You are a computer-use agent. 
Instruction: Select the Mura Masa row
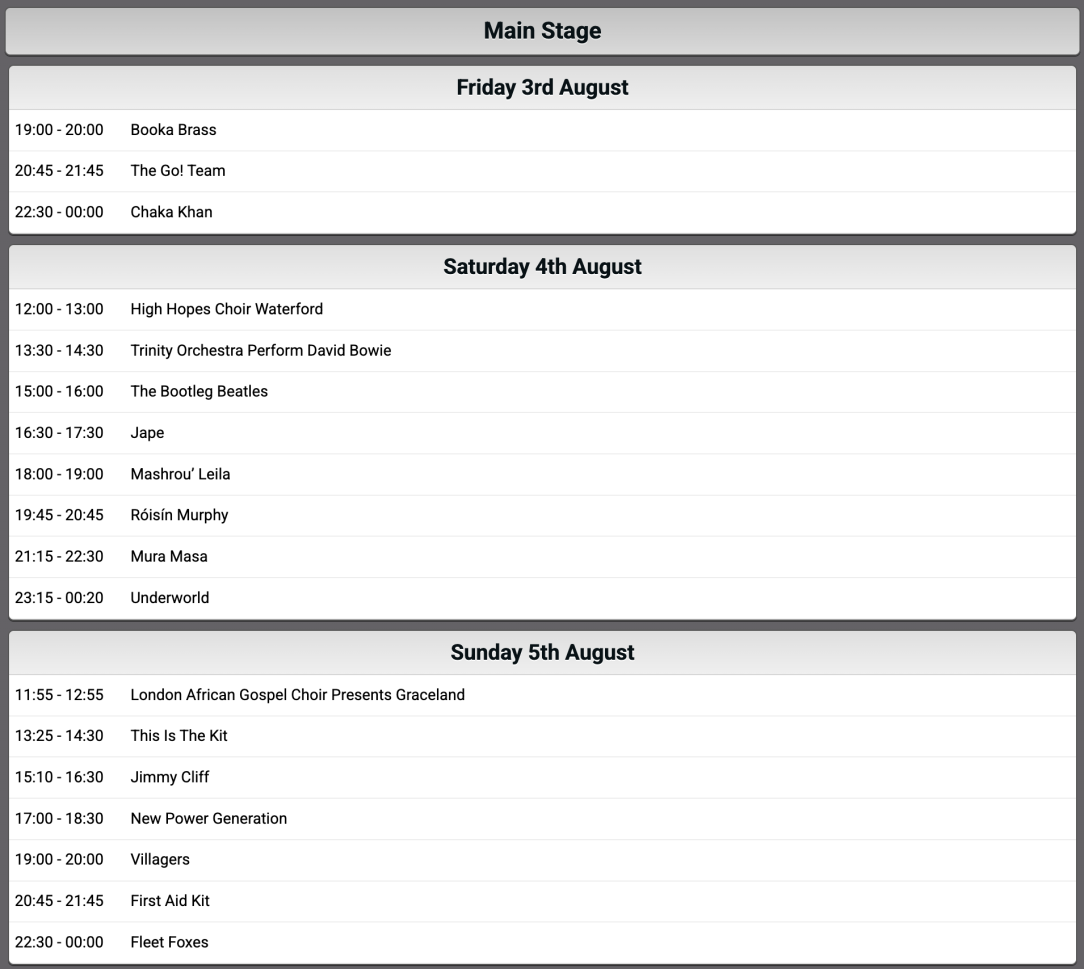[542, 556]
